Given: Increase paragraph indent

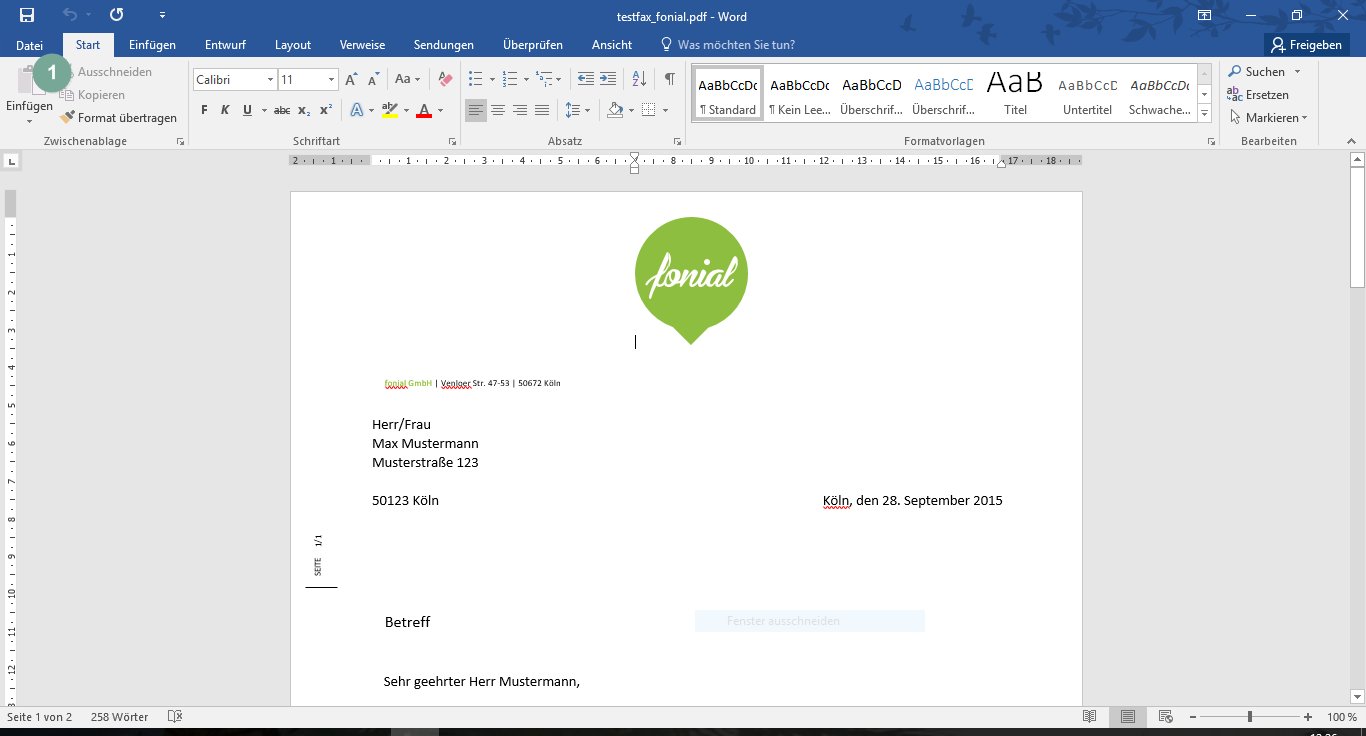Looking at the screenshot, I should pos(609,79).
